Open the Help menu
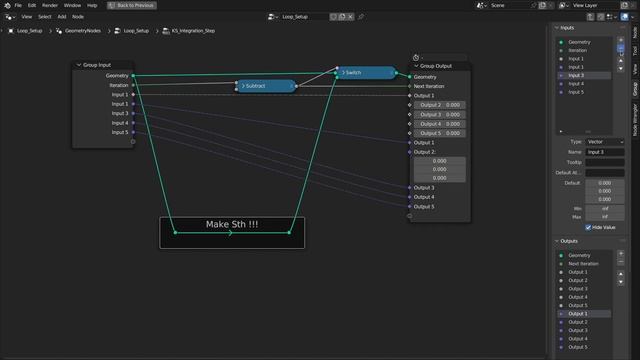 pyautogui.click(x=92, y=5)
